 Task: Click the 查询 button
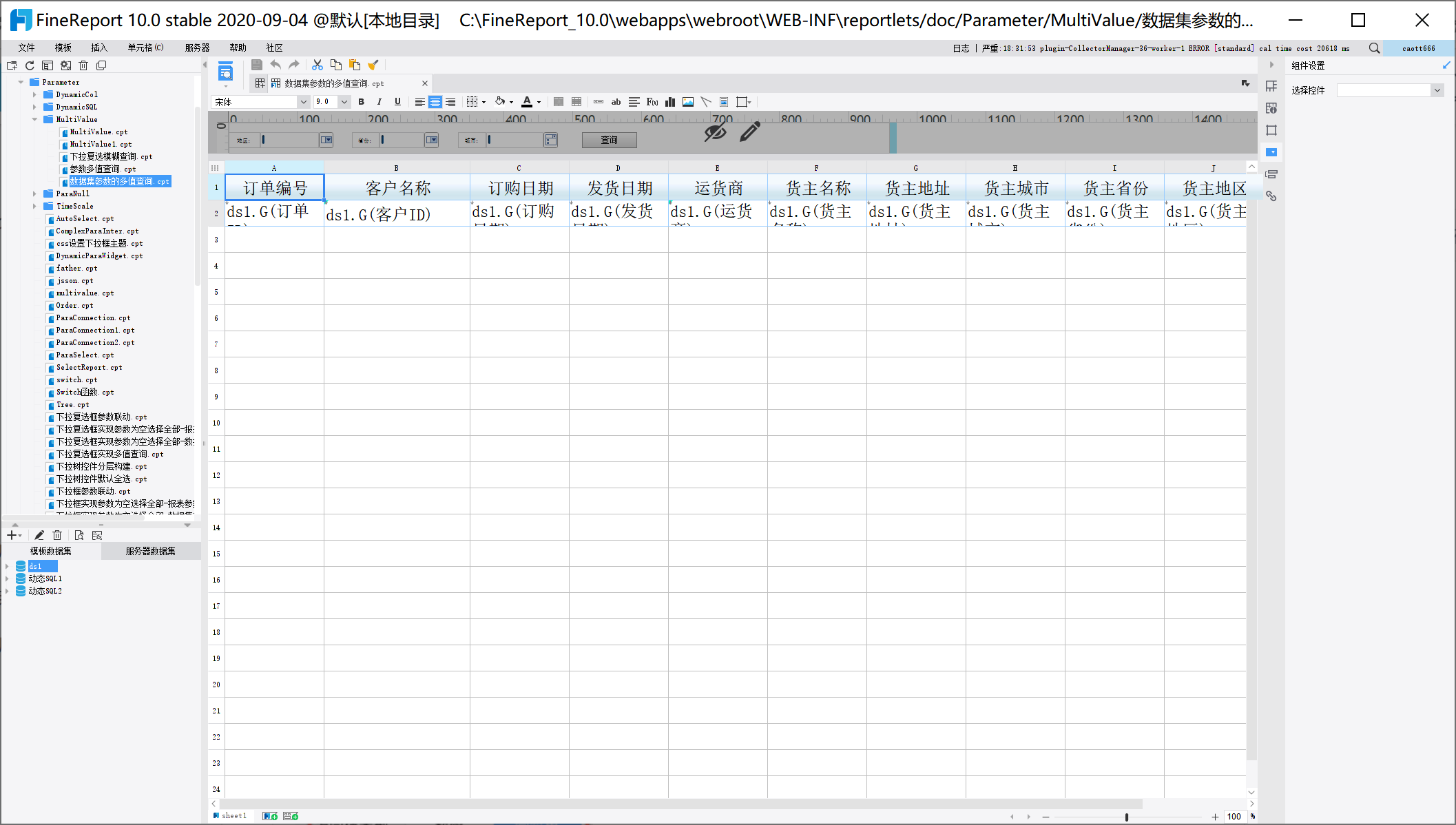(609, 140)
